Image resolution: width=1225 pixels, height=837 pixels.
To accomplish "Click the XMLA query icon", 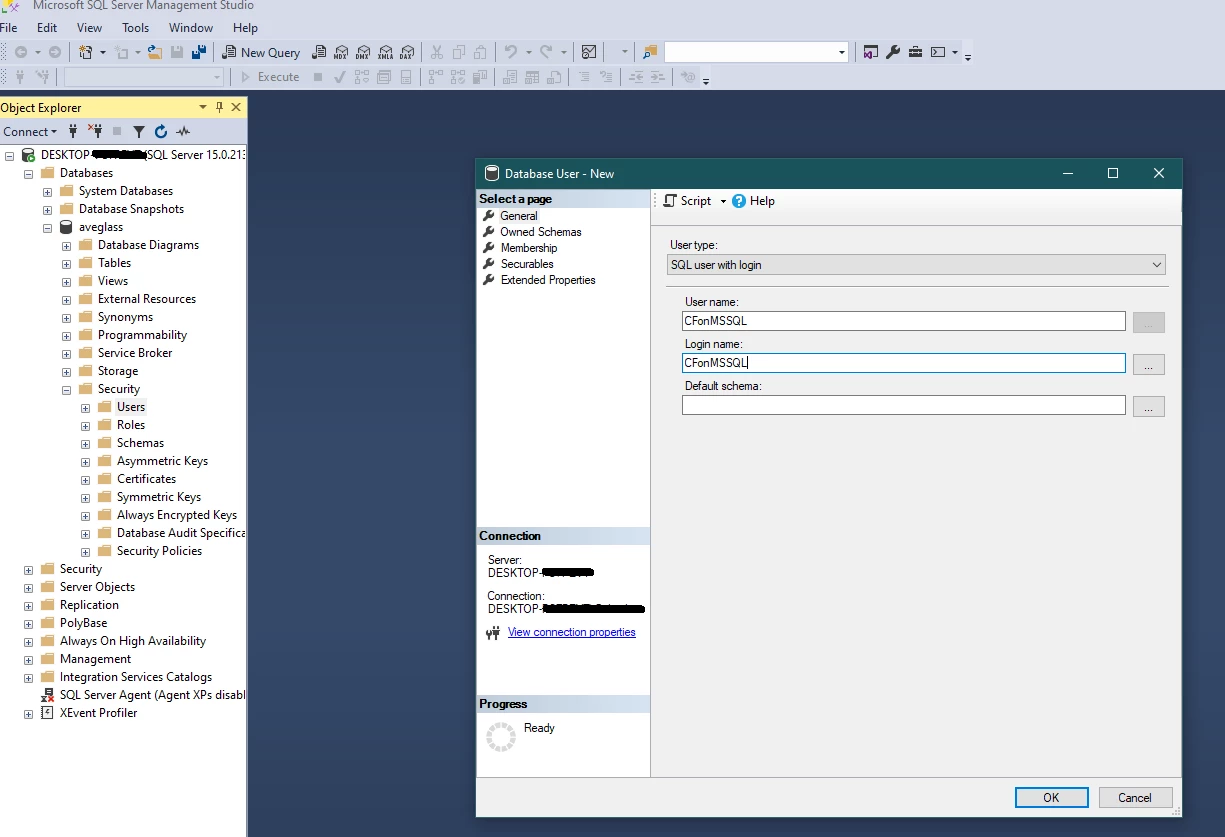I will [385, 52].
